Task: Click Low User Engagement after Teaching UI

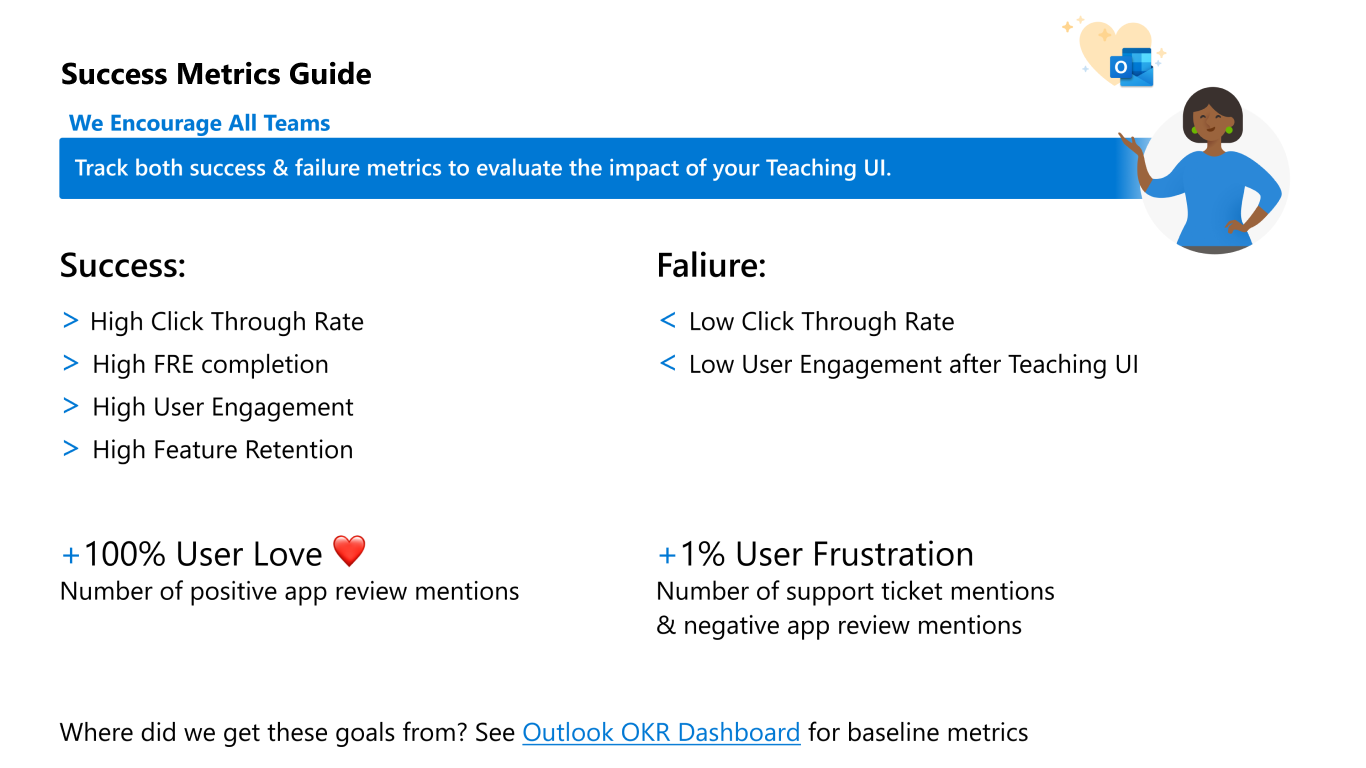Action: [x=914, y=364]
